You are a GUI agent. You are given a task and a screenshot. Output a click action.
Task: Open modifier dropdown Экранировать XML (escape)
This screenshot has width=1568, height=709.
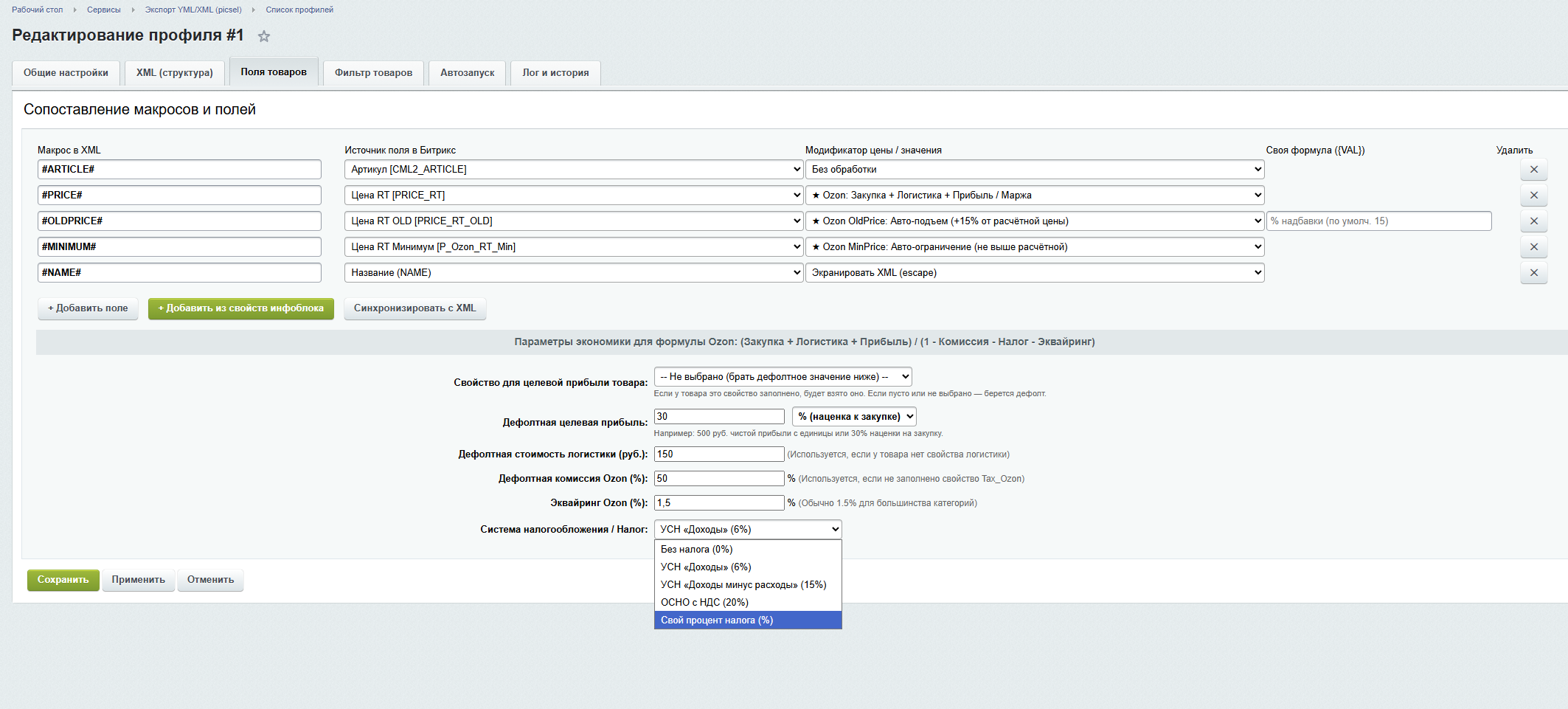pos(1035,273)
